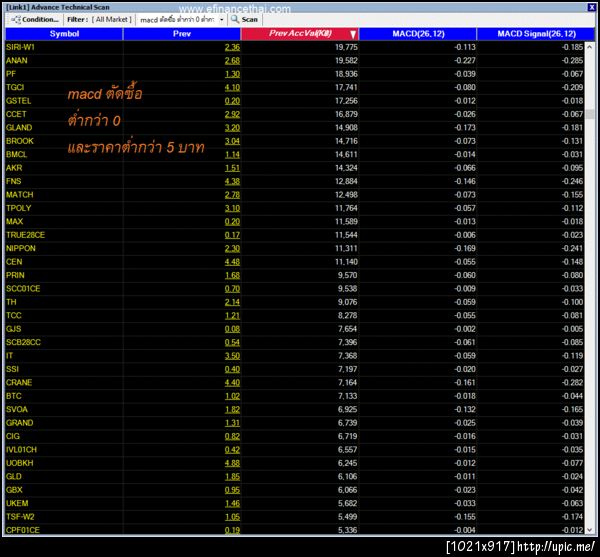
Task: Sort by Prev AccVal column header
Action: [300, 34]
